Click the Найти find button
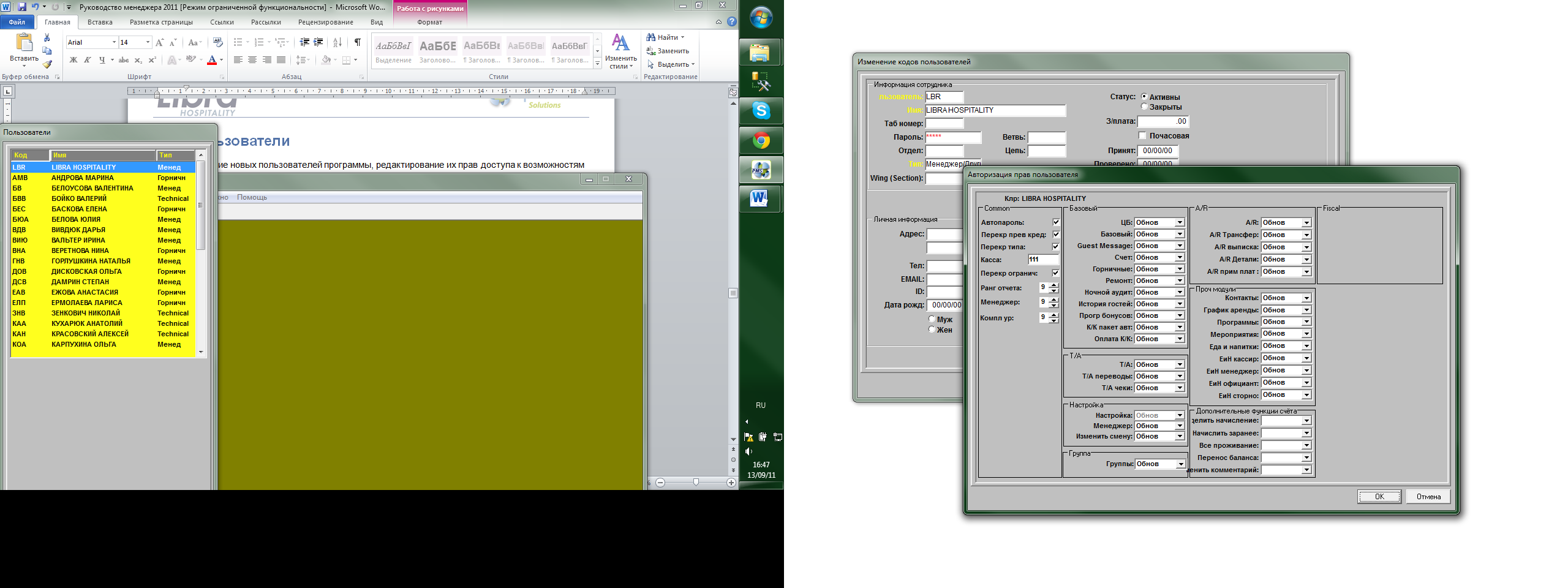 tap(666, 37)
